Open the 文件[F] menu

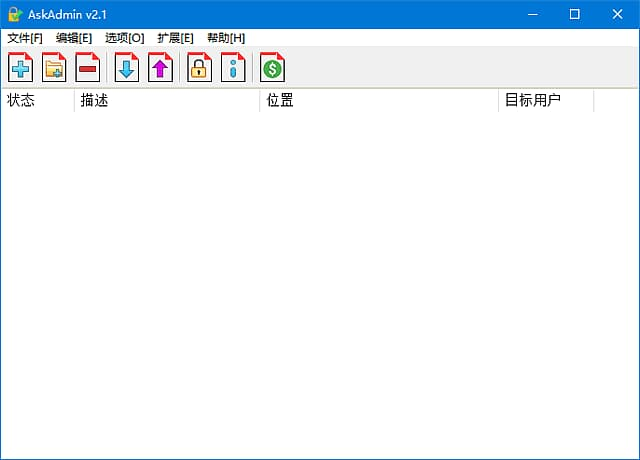click(x=25, y=37)
